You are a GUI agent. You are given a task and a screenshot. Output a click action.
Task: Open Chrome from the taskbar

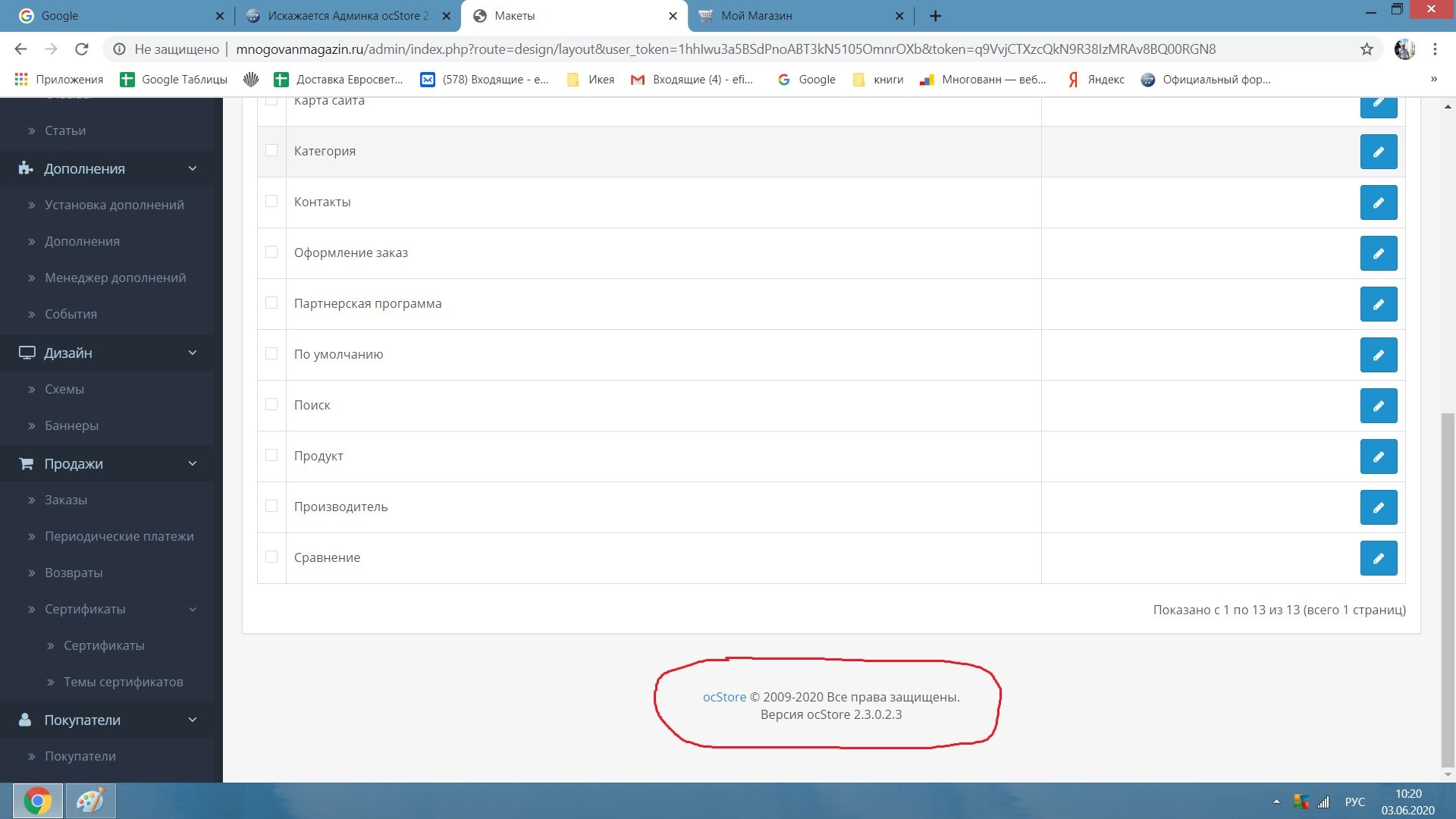coord(37,801)
